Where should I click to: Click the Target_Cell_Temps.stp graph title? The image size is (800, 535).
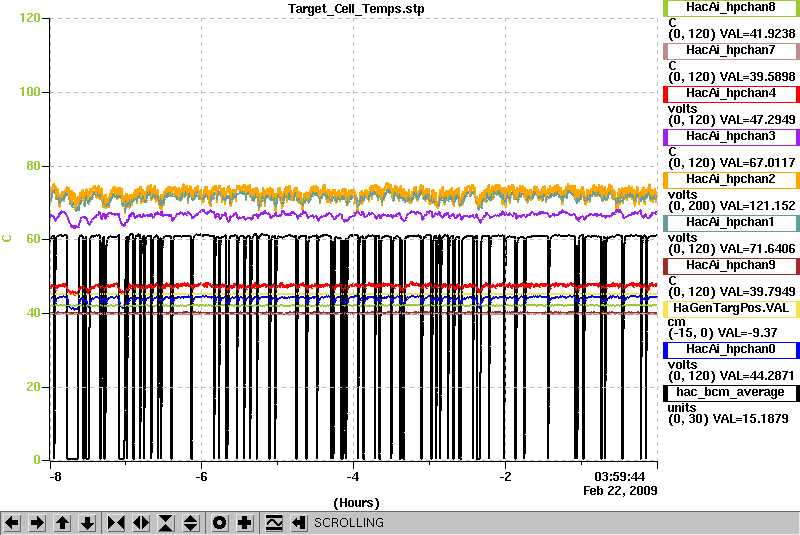click(x=356, y=9)
